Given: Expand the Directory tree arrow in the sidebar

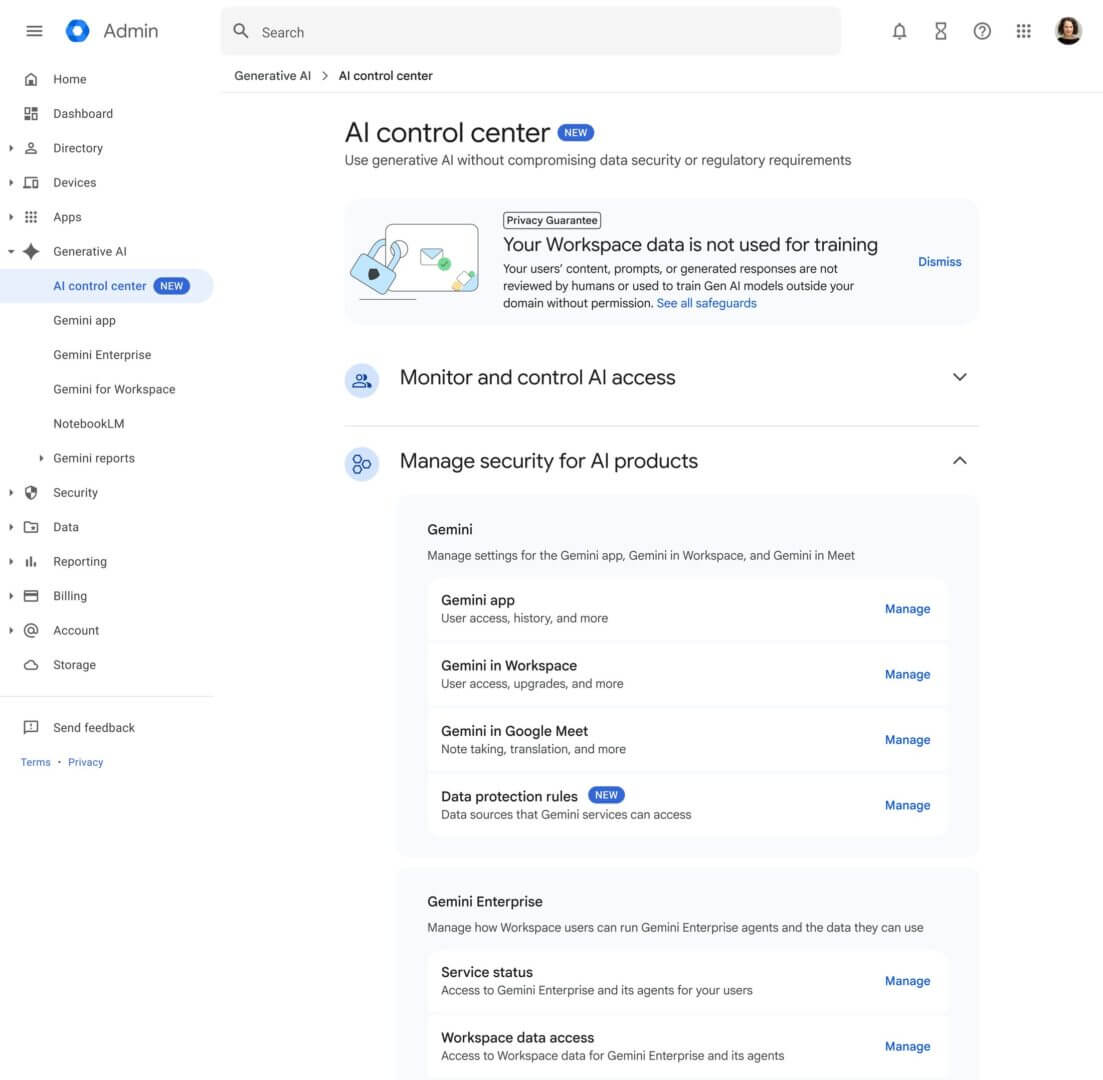Looking at the screenshot, I should pos(11,148).
